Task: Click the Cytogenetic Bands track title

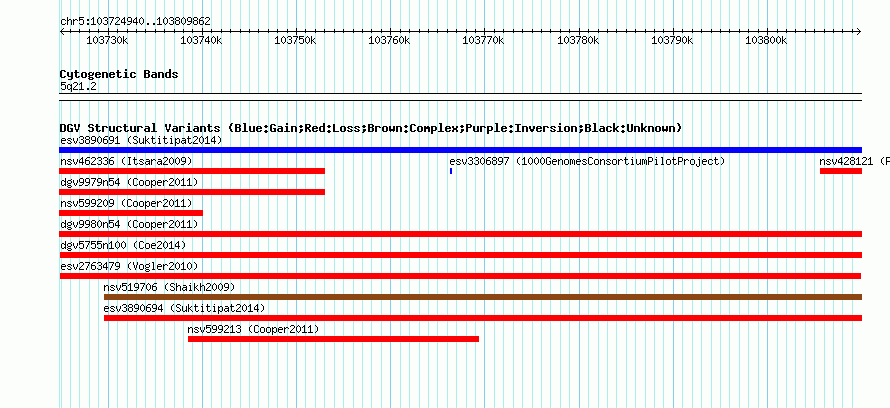Action: click(x=119, y=74)
